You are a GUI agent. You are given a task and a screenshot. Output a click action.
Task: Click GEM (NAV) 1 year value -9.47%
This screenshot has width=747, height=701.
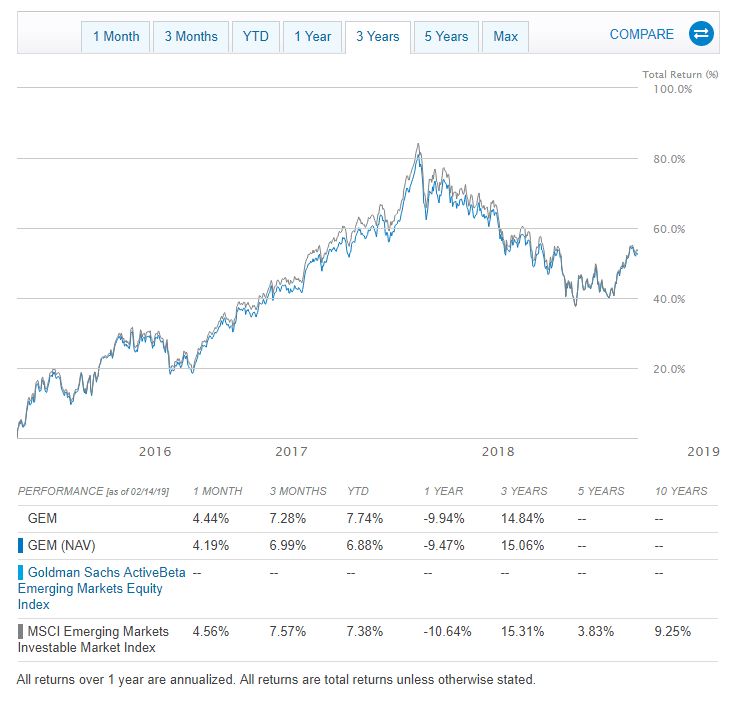[x=444, y=545]
